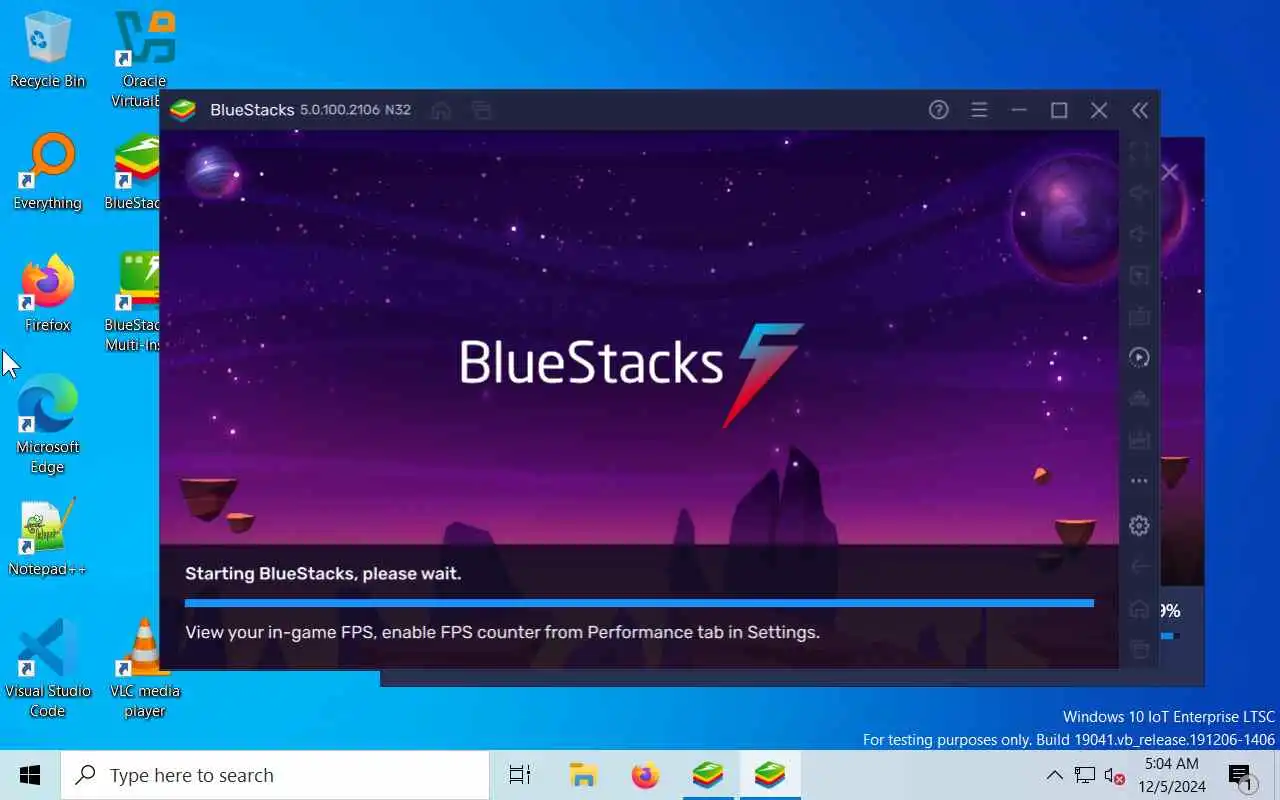Select the Recycle Bin desktop icon
Image resolution: width=1280 pixels, height=800 pixels.
(x=47, y=50)
